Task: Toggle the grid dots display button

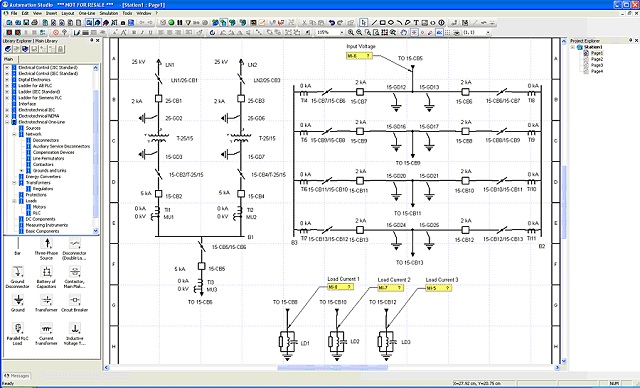Action: [x=447, y=32]
